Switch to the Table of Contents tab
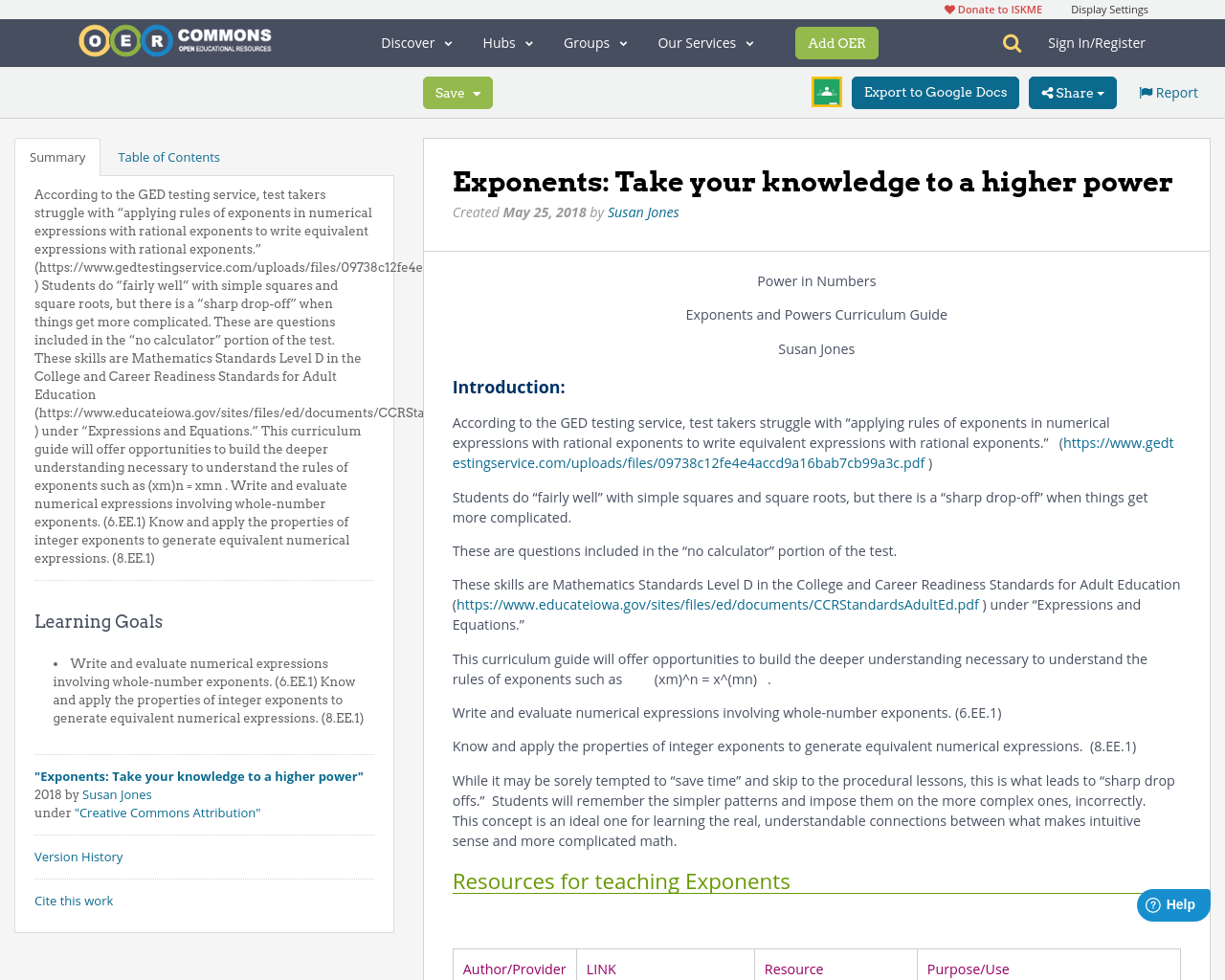This screenshot has height=980, width=1225. coord(168,155)
